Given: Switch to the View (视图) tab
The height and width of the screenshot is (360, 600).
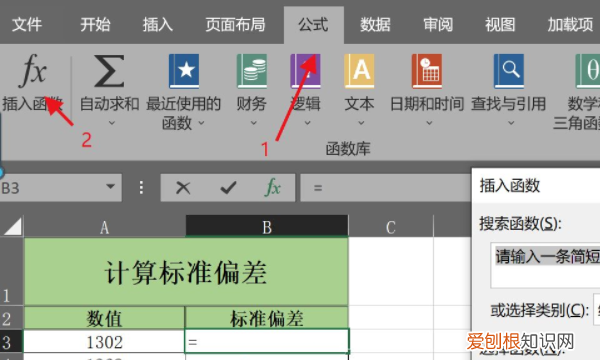Looking at the screenshot, I should point(500,25).
